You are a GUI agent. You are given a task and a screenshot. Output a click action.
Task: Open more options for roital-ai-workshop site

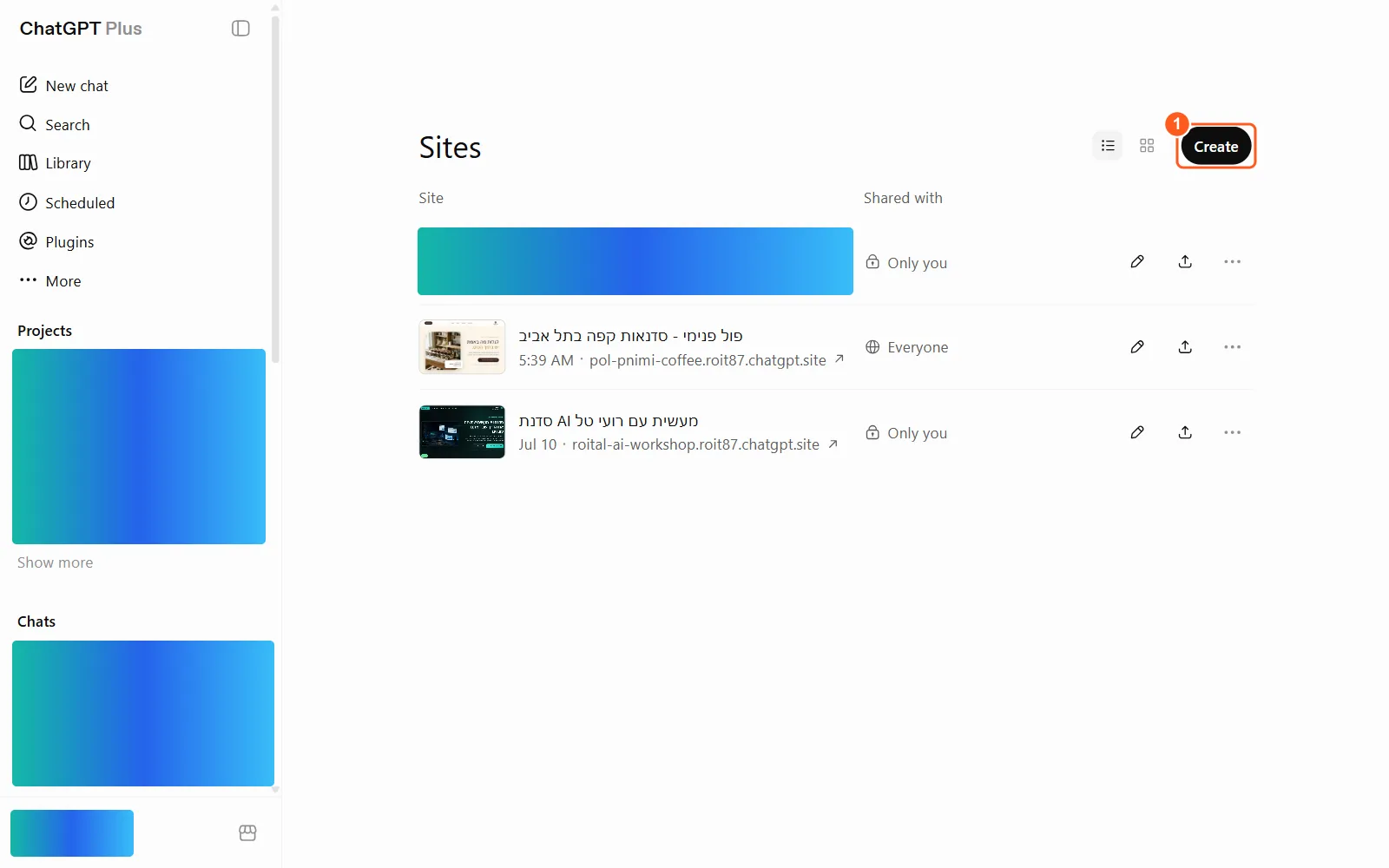1232,432
